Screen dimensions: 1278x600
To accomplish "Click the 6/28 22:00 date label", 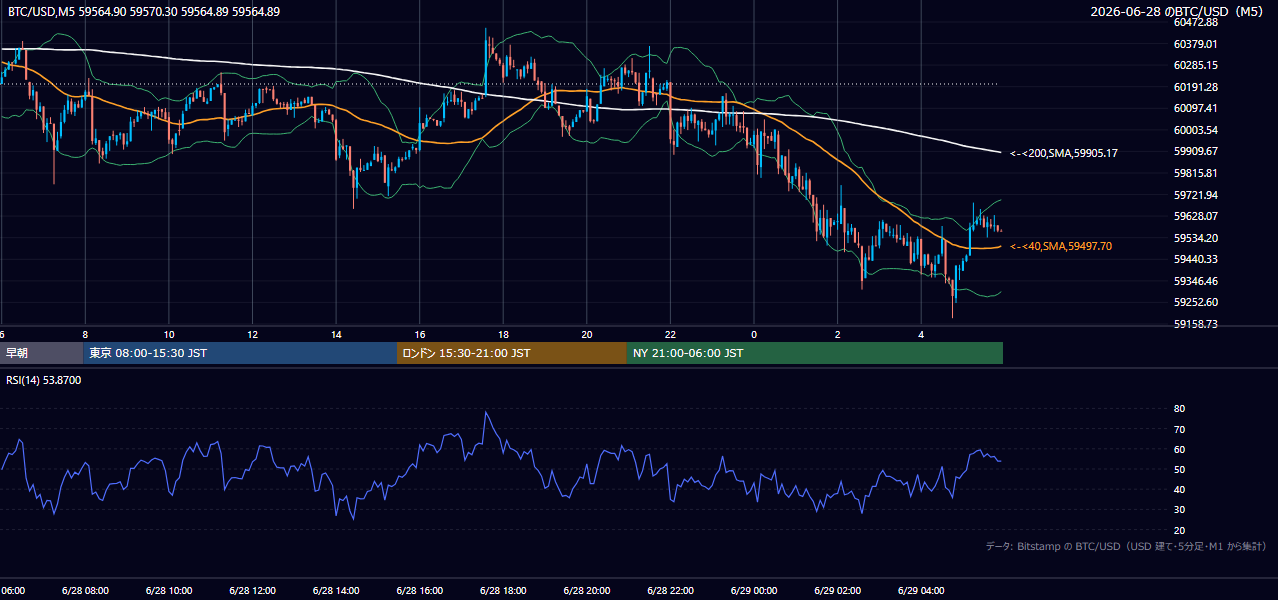I will pos(670,591).
